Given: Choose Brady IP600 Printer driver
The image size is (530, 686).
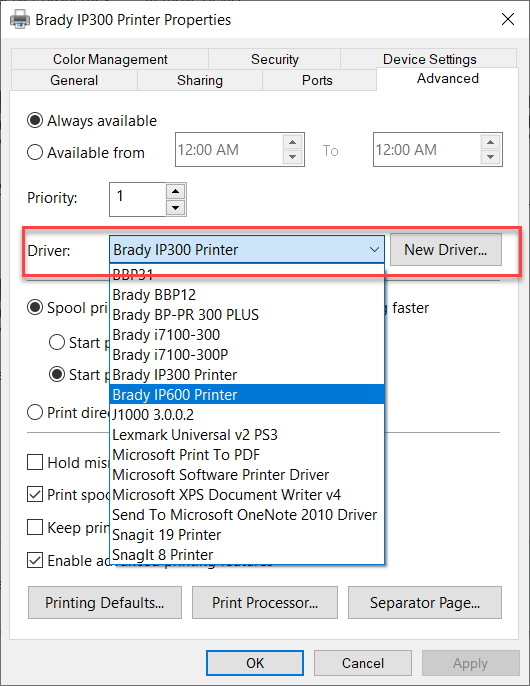Looking at the screenshot, I should pos(247,395).
